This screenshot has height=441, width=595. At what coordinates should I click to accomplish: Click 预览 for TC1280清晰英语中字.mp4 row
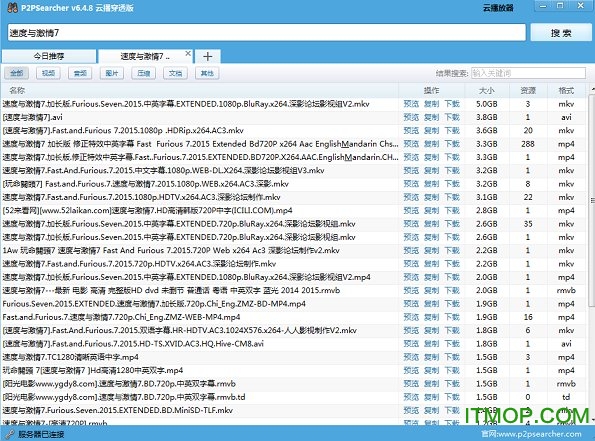click(411, 357)
